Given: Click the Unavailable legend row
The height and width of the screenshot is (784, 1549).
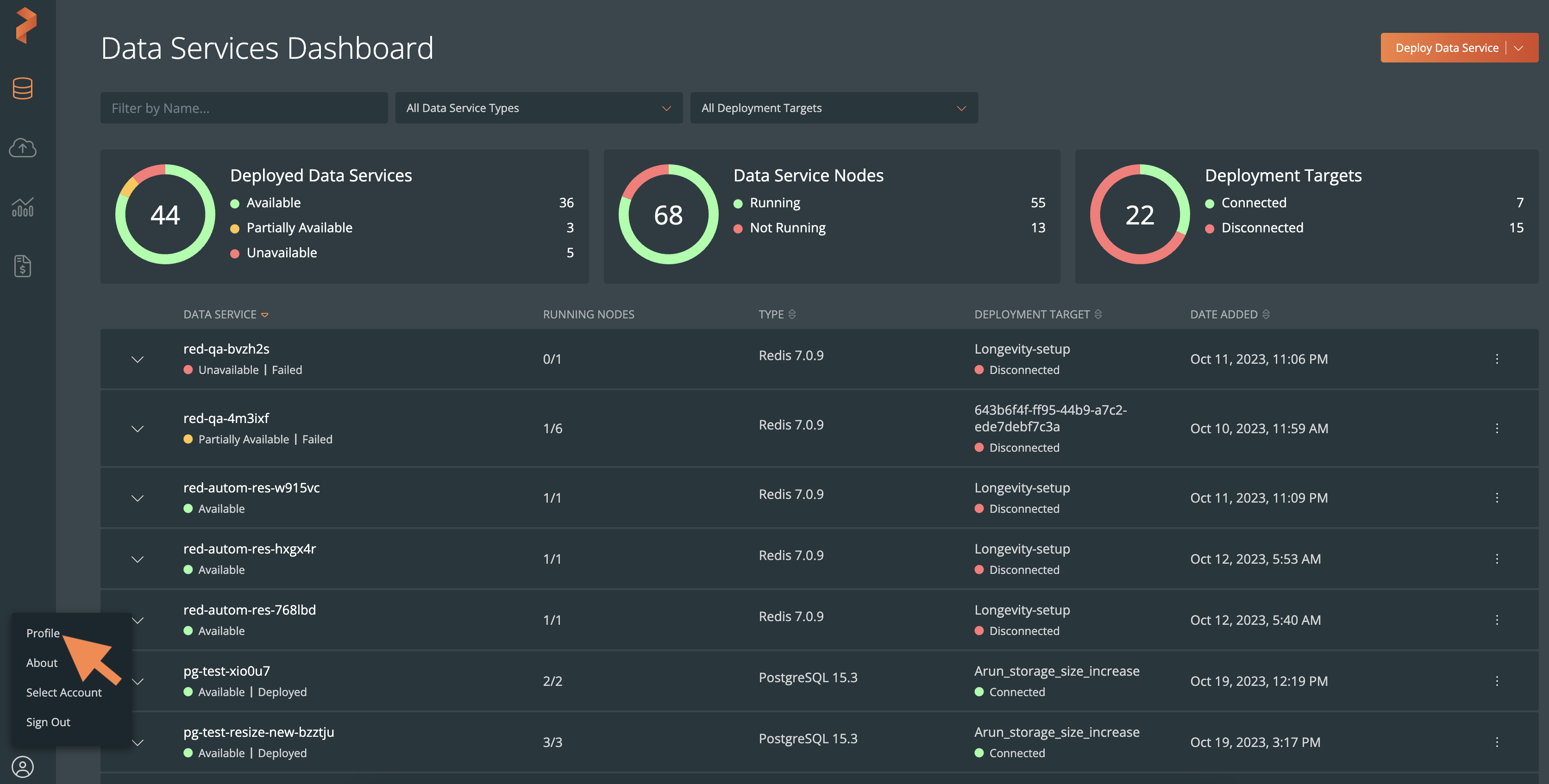Looking at the screenshot, I should pyautogui.click(x=401, y=253).
